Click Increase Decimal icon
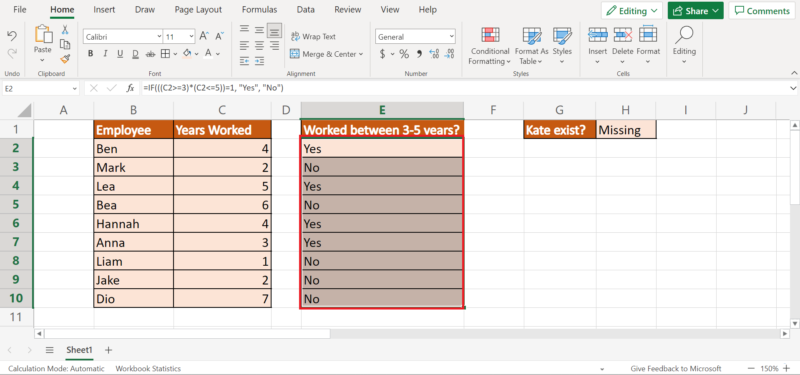 click(x=434, y=54)
